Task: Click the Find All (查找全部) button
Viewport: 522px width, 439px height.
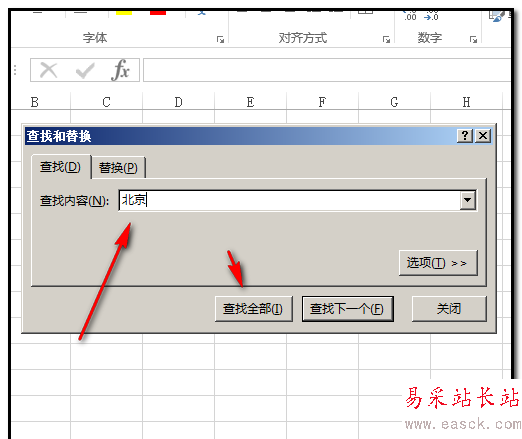Action: pyautogui.click(x=254, y=309)
